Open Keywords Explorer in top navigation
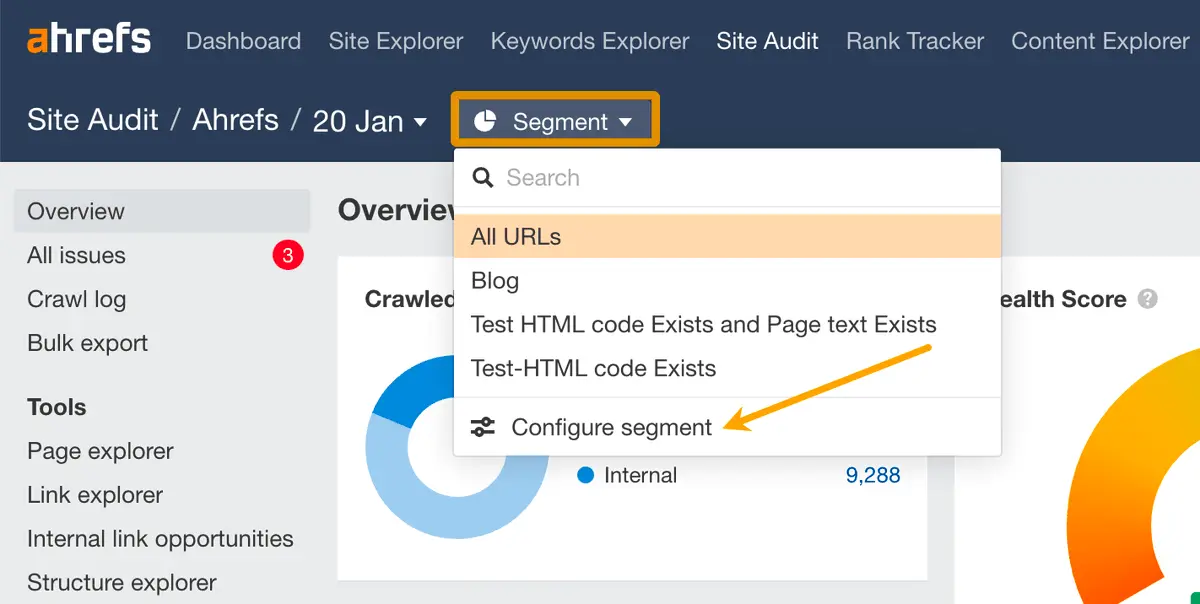The image size is (1200, 604). coord(590,41)
